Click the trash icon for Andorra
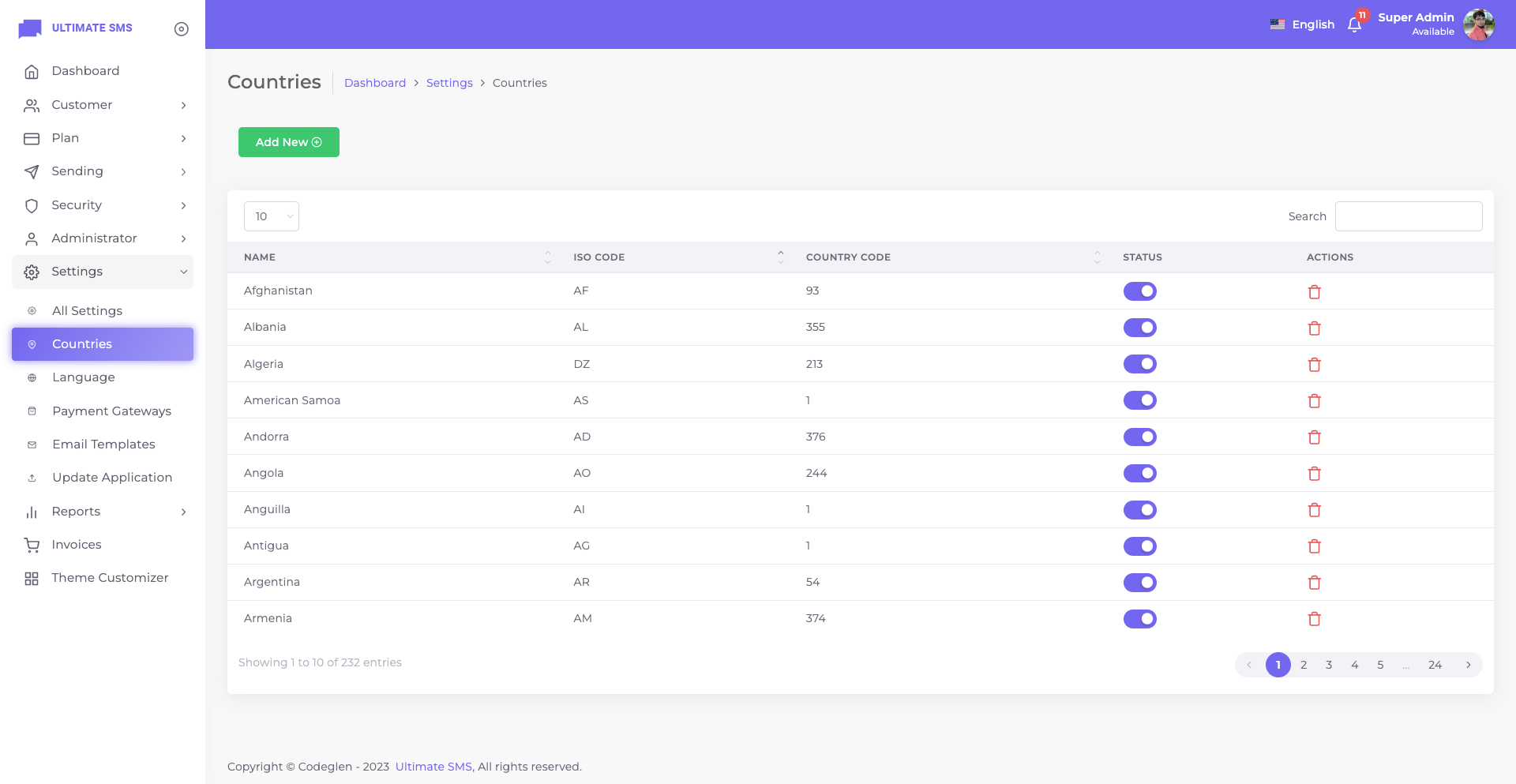1516x784 pixels. click(x=1314, y=437)
